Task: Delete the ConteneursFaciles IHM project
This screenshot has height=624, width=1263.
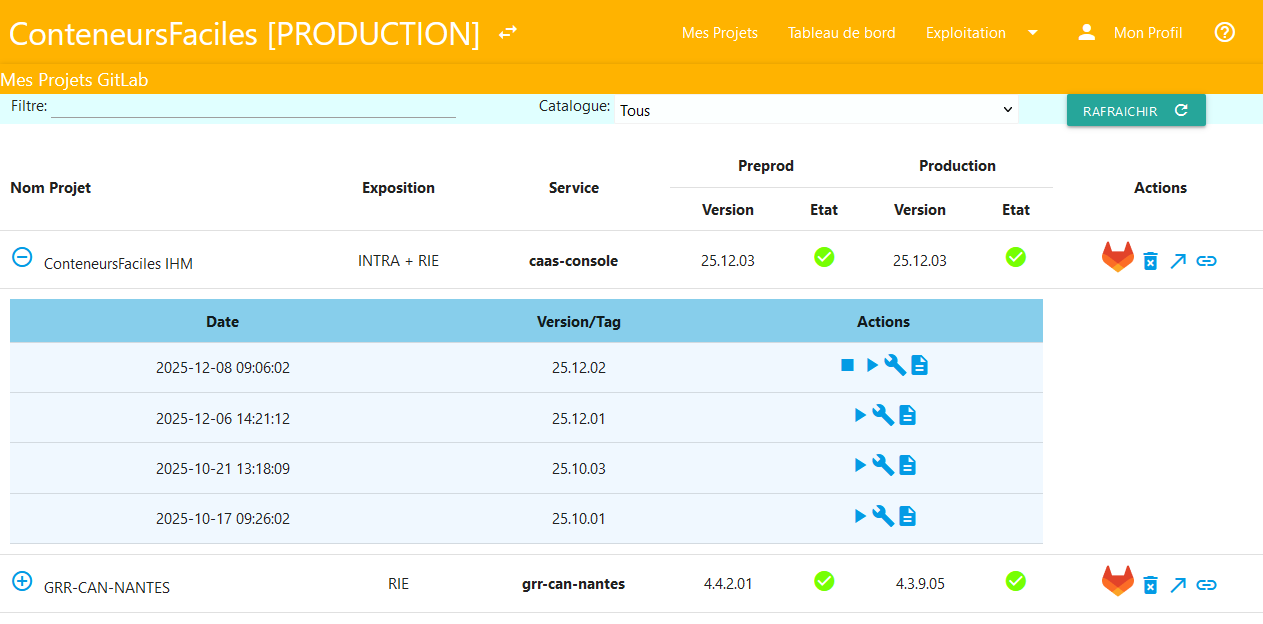Action: [1150, 261]
